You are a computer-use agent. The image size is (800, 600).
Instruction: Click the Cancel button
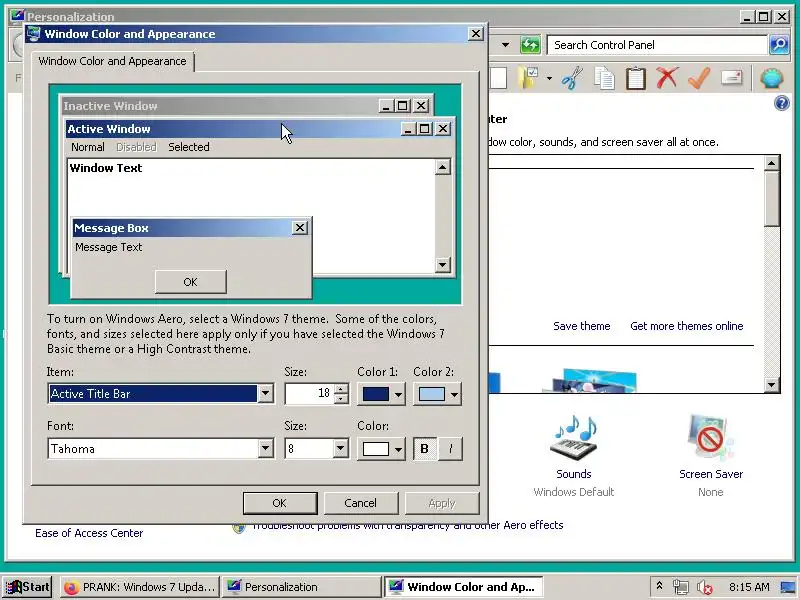pos(360,503)
